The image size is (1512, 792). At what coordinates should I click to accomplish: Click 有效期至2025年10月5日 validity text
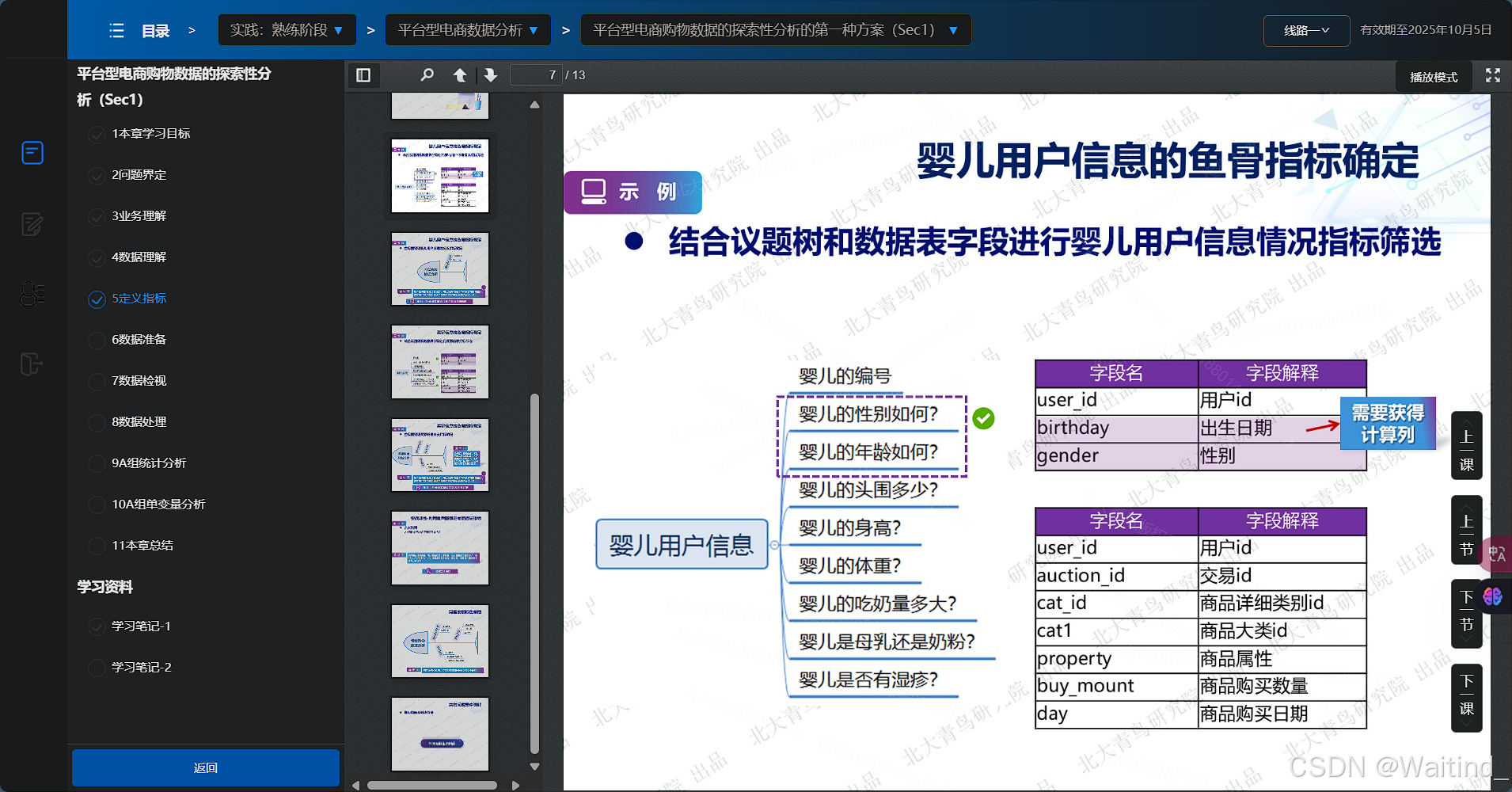click(1426, 30)
